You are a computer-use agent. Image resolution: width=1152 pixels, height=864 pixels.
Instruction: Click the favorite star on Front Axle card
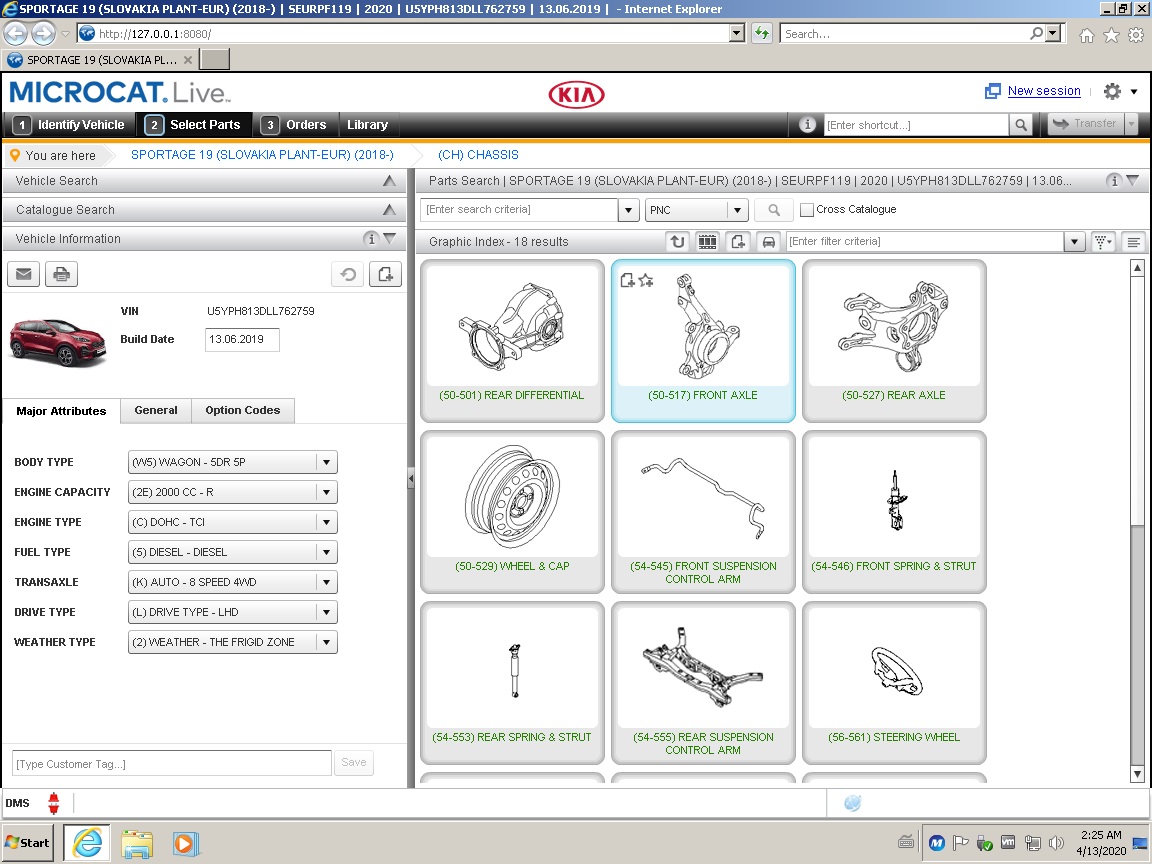coord(646,280)
